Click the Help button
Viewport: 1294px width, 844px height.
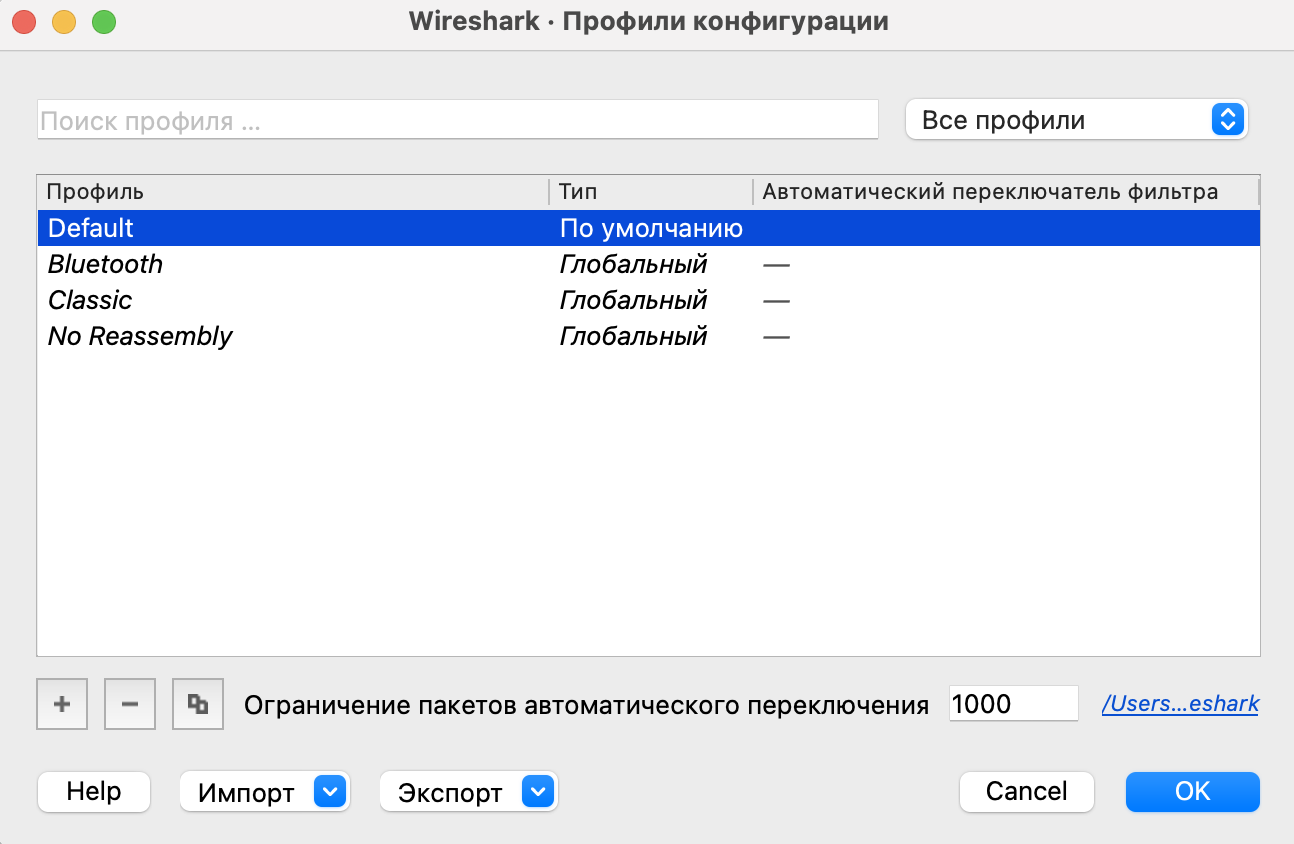[x=93, y=791]
